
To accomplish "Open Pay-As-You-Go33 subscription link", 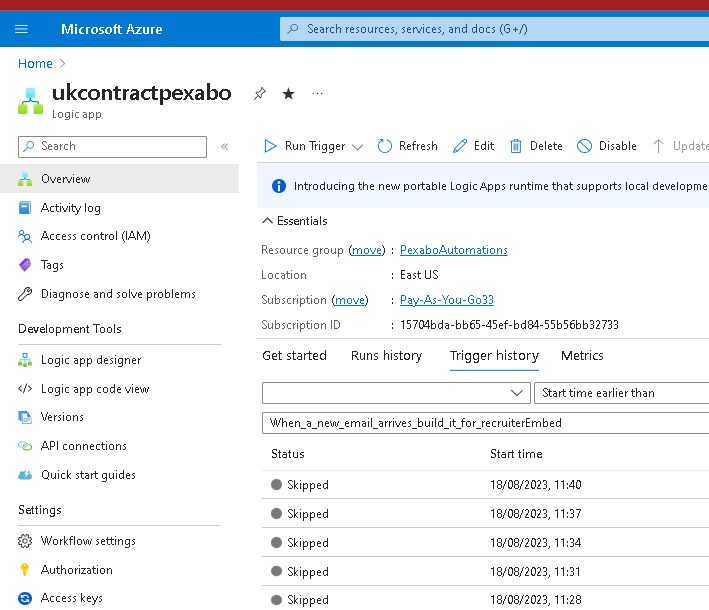I will coord(447,300).
